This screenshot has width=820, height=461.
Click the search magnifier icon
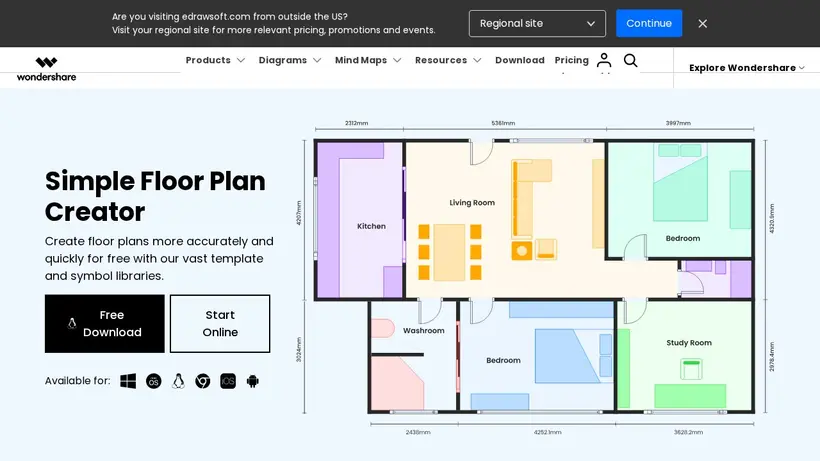pyautogui.click(x=631, y=61)
